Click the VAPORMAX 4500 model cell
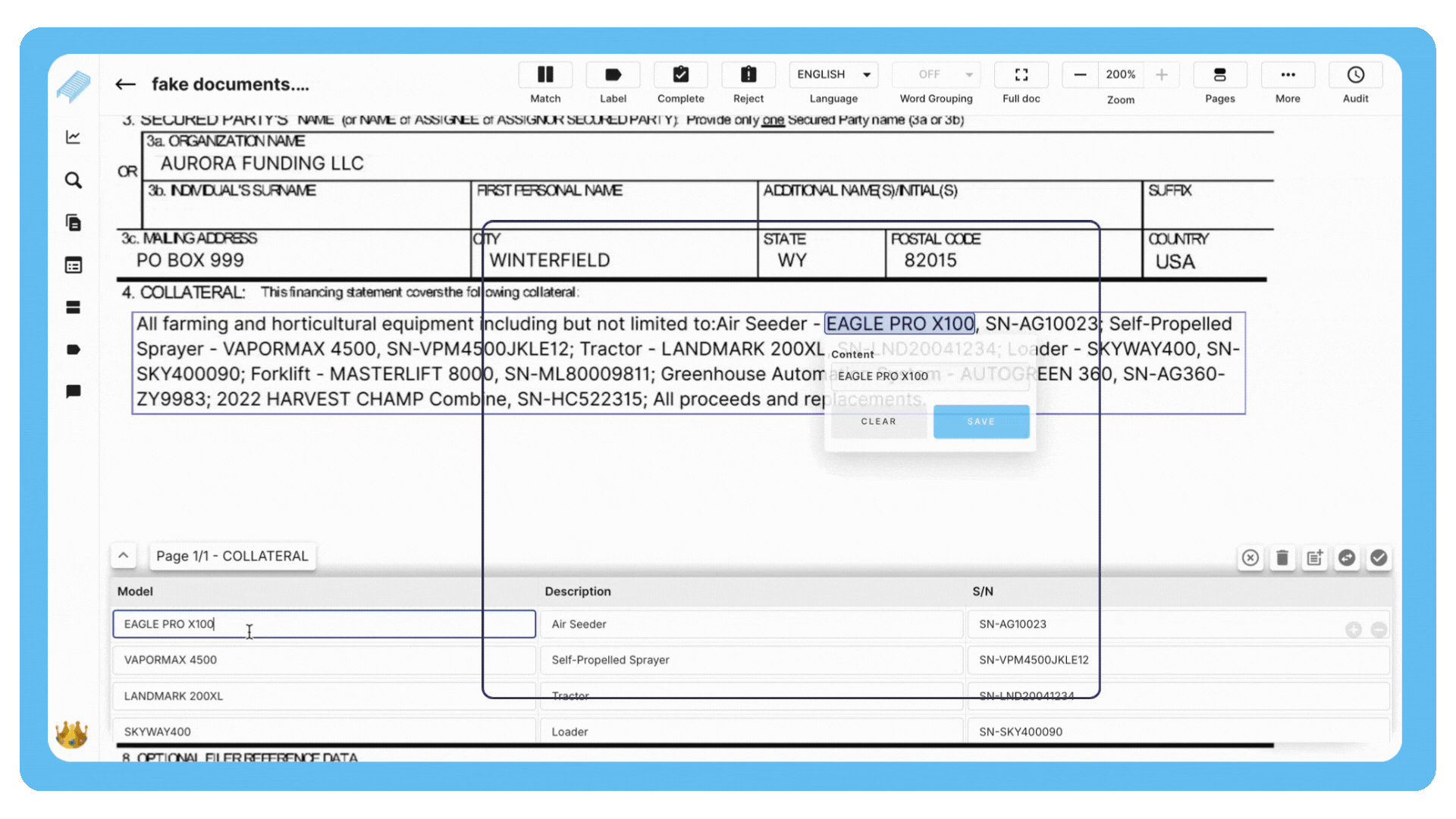1456x819 pixels. 324,660
